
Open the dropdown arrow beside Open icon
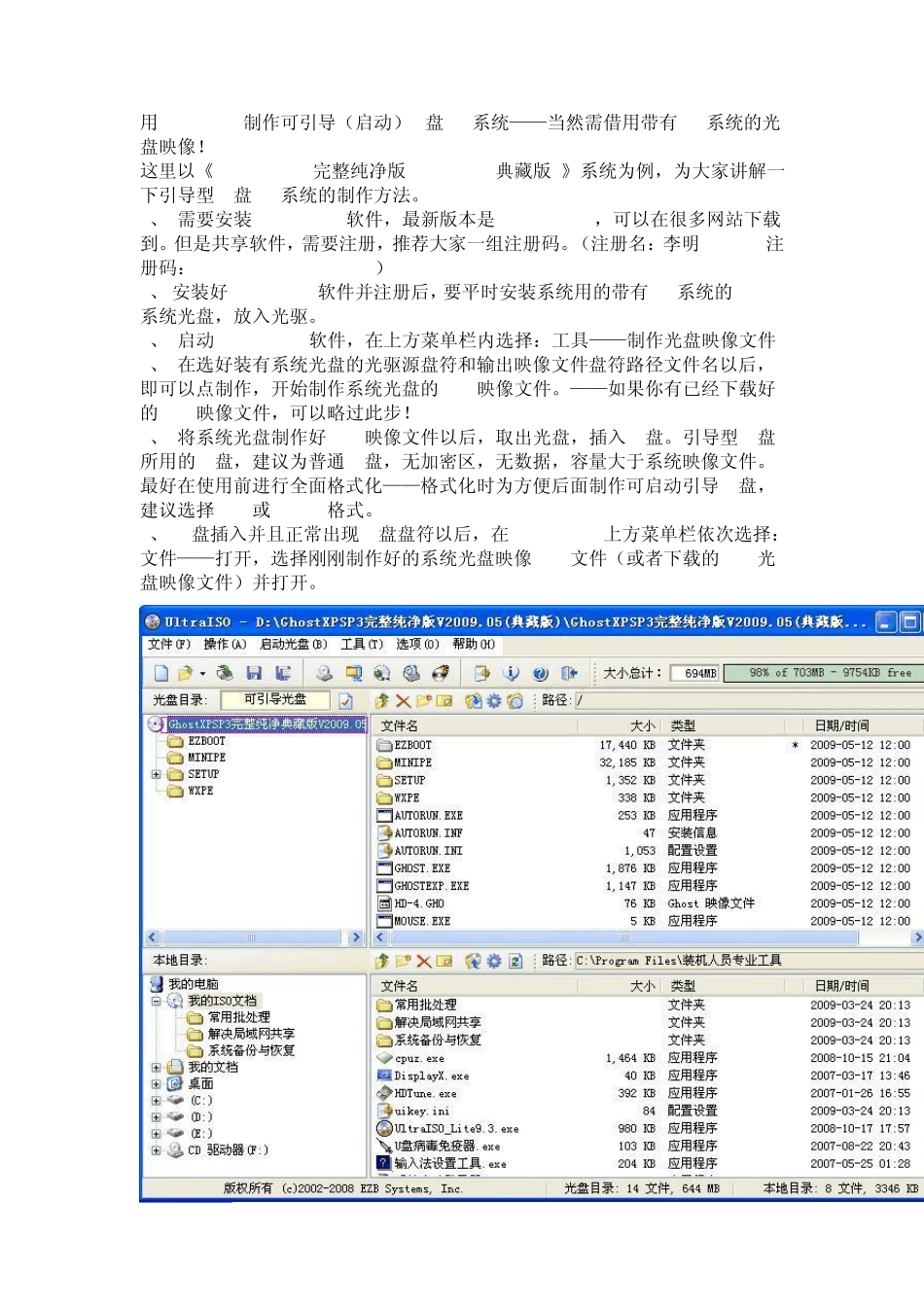coord(202,673)
